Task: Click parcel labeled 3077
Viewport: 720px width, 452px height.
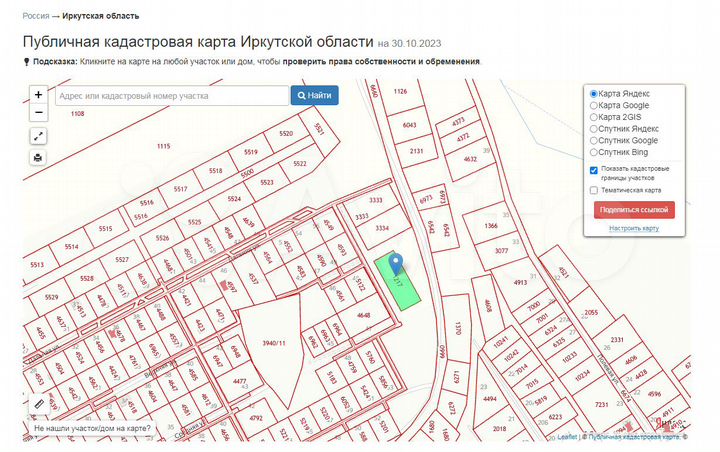Action: click(501, 251)
